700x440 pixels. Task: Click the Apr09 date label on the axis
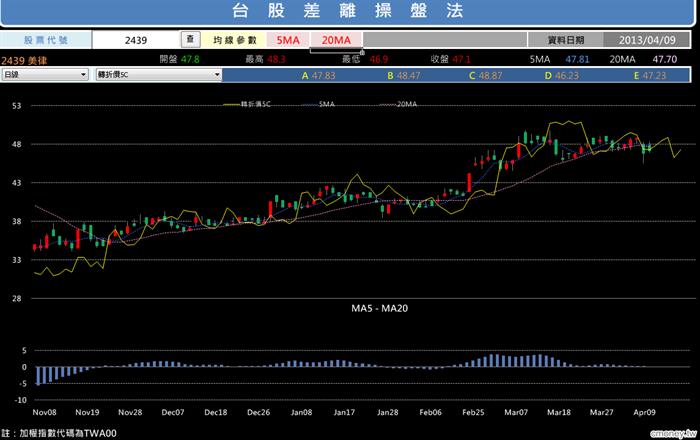coord(644,412)
